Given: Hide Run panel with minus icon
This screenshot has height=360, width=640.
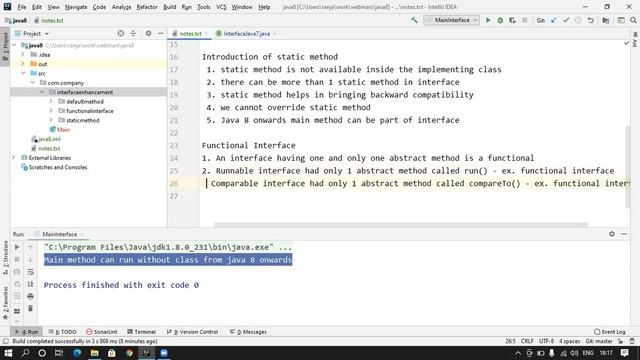Looking at the screenshot, I should 624,234.
